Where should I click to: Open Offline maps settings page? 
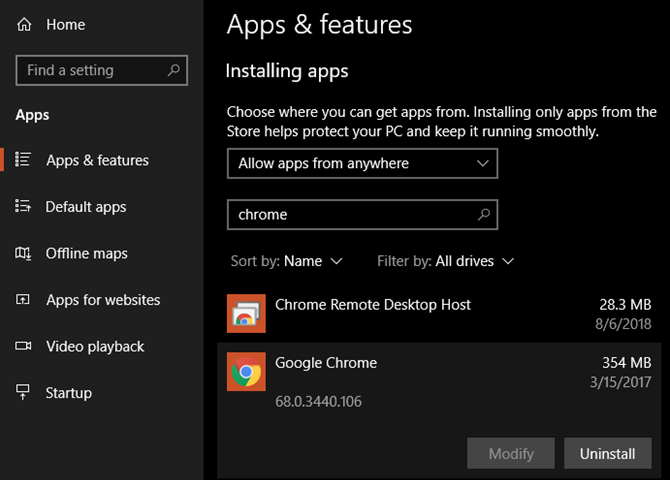coord(86,253)
